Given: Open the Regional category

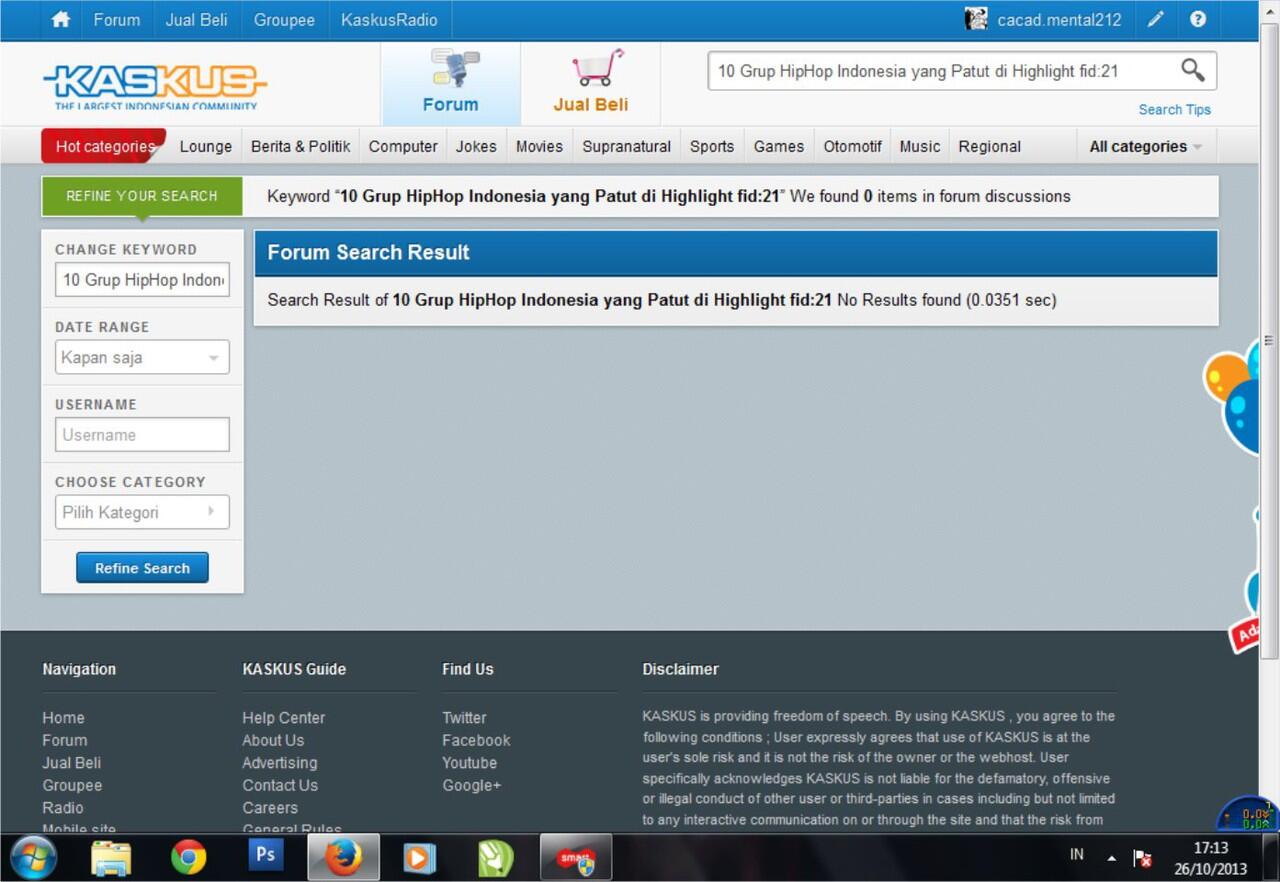Looking at the screenshot, I should [990, 146].
